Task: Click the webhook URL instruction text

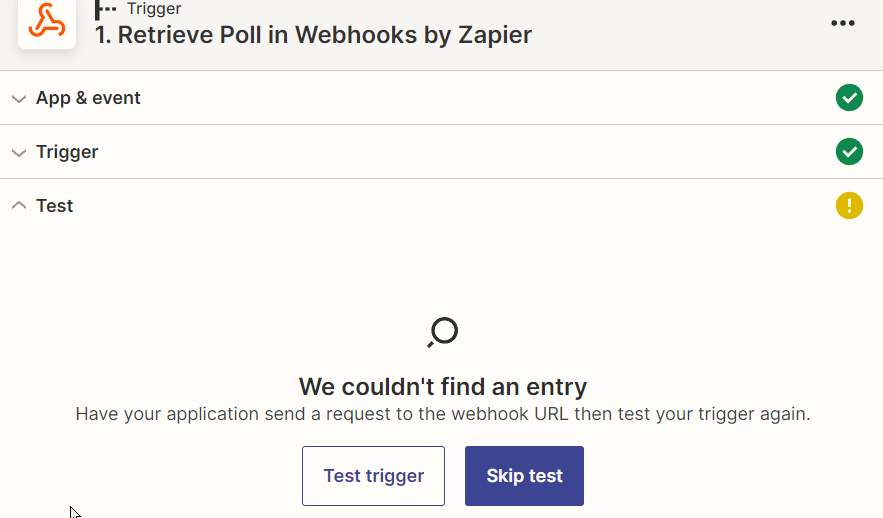Action: (443, 414)
